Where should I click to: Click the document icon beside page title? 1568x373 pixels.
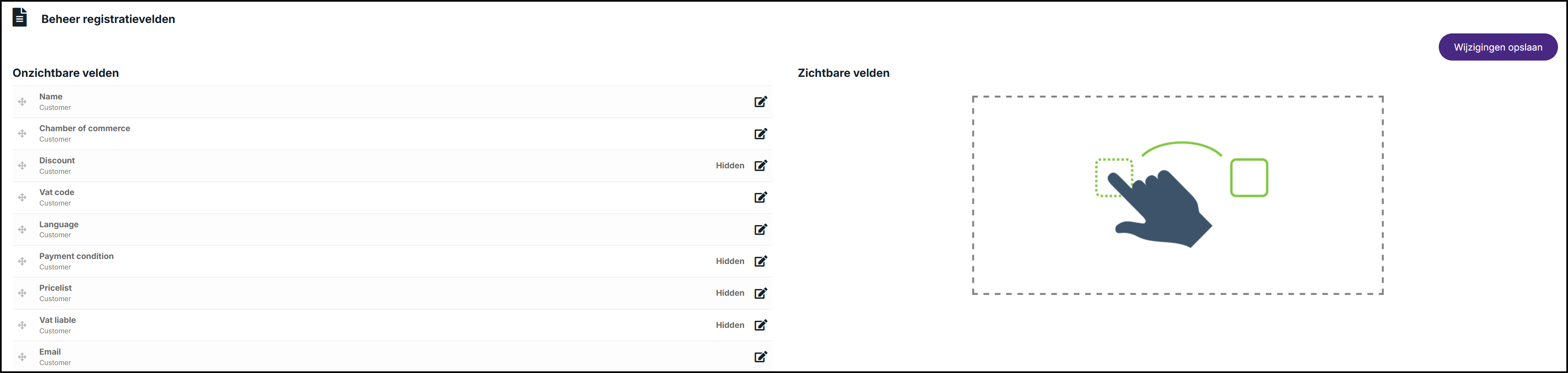tap(20, 18)
